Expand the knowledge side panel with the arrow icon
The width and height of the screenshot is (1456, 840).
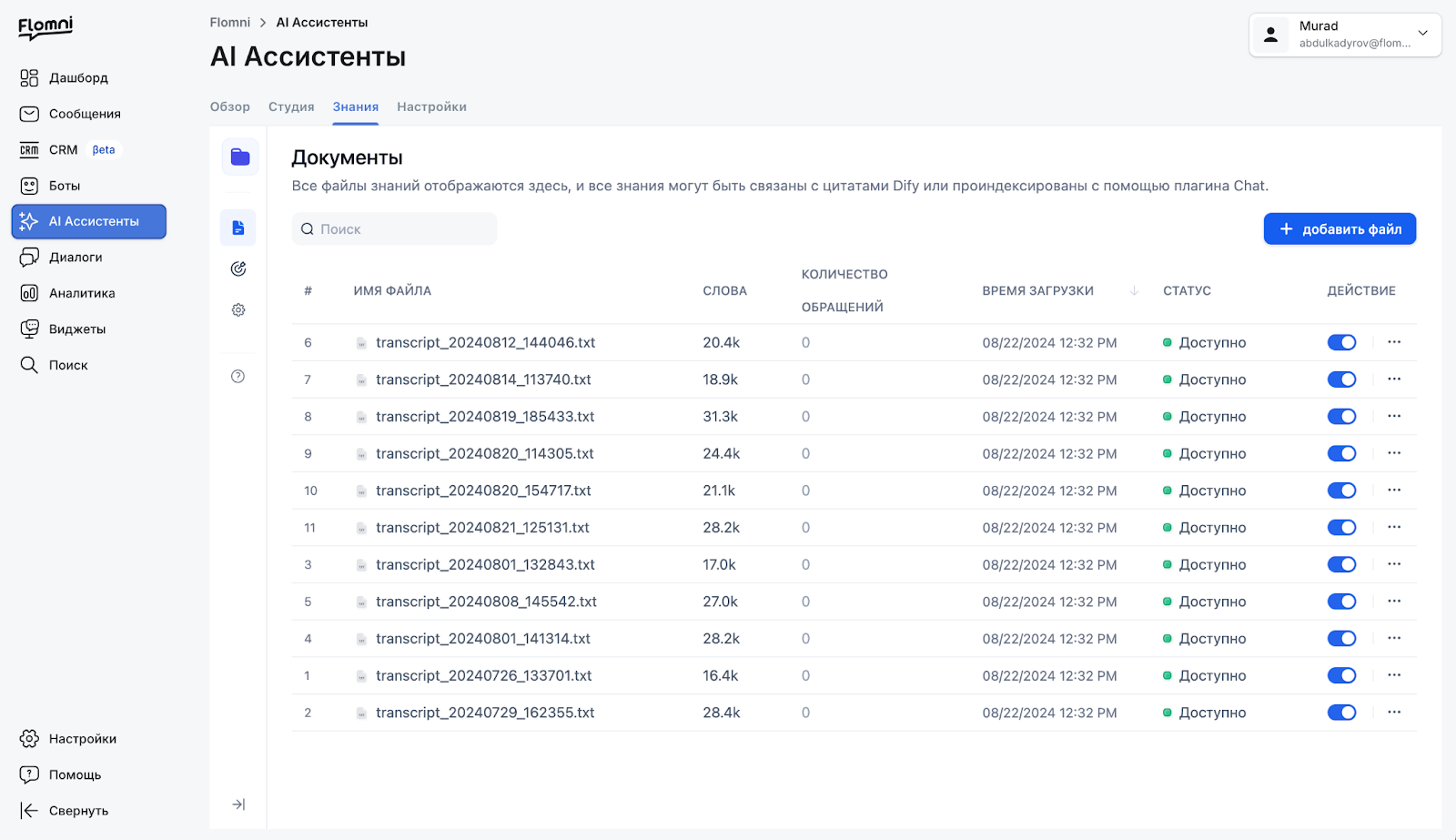[x=238, y=805]
